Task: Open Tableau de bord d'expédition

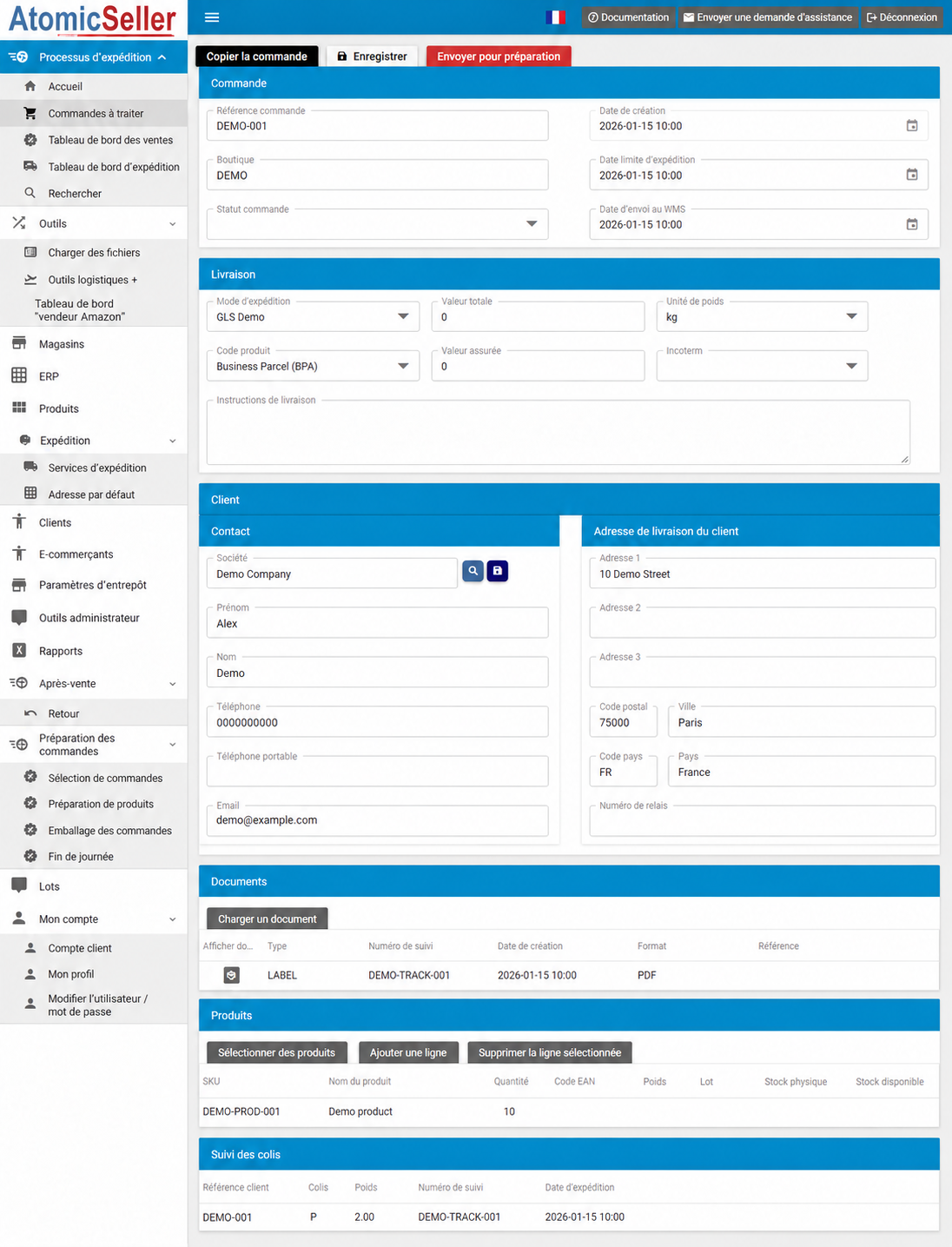Action: [x=114, y=167]
